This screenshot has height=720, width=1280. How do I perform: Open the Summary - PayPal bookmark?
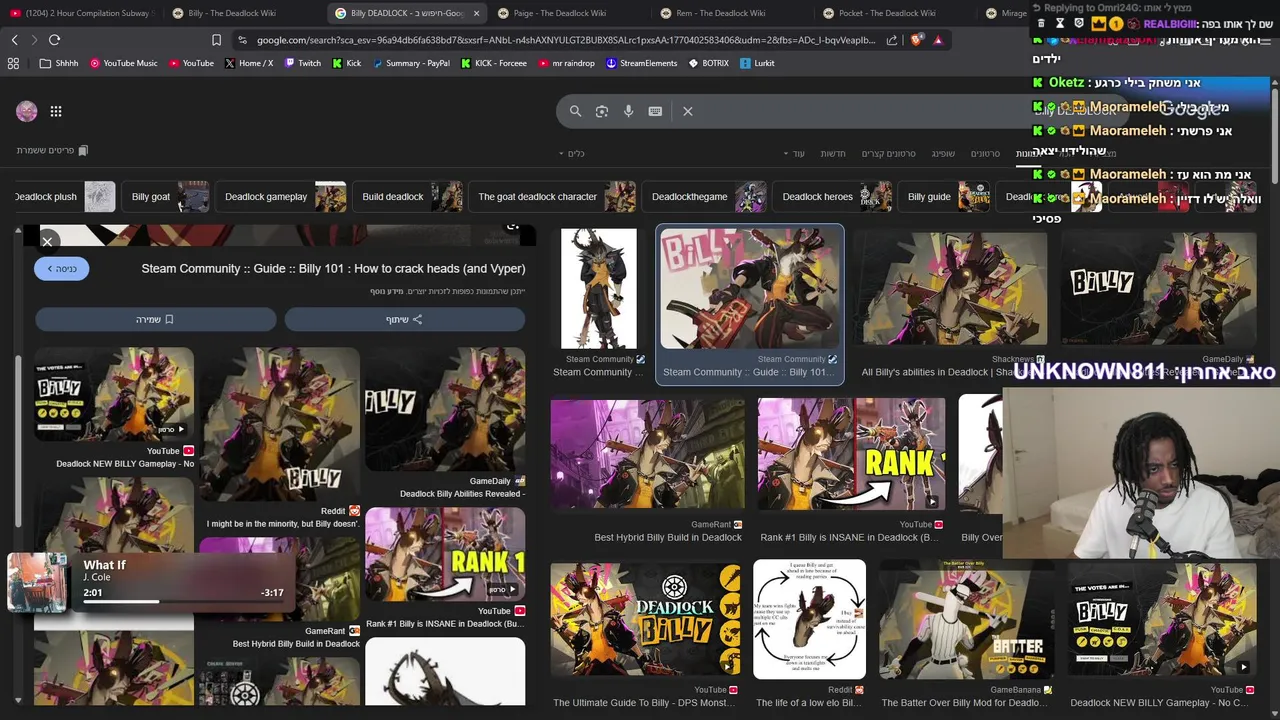click(410, 63)
